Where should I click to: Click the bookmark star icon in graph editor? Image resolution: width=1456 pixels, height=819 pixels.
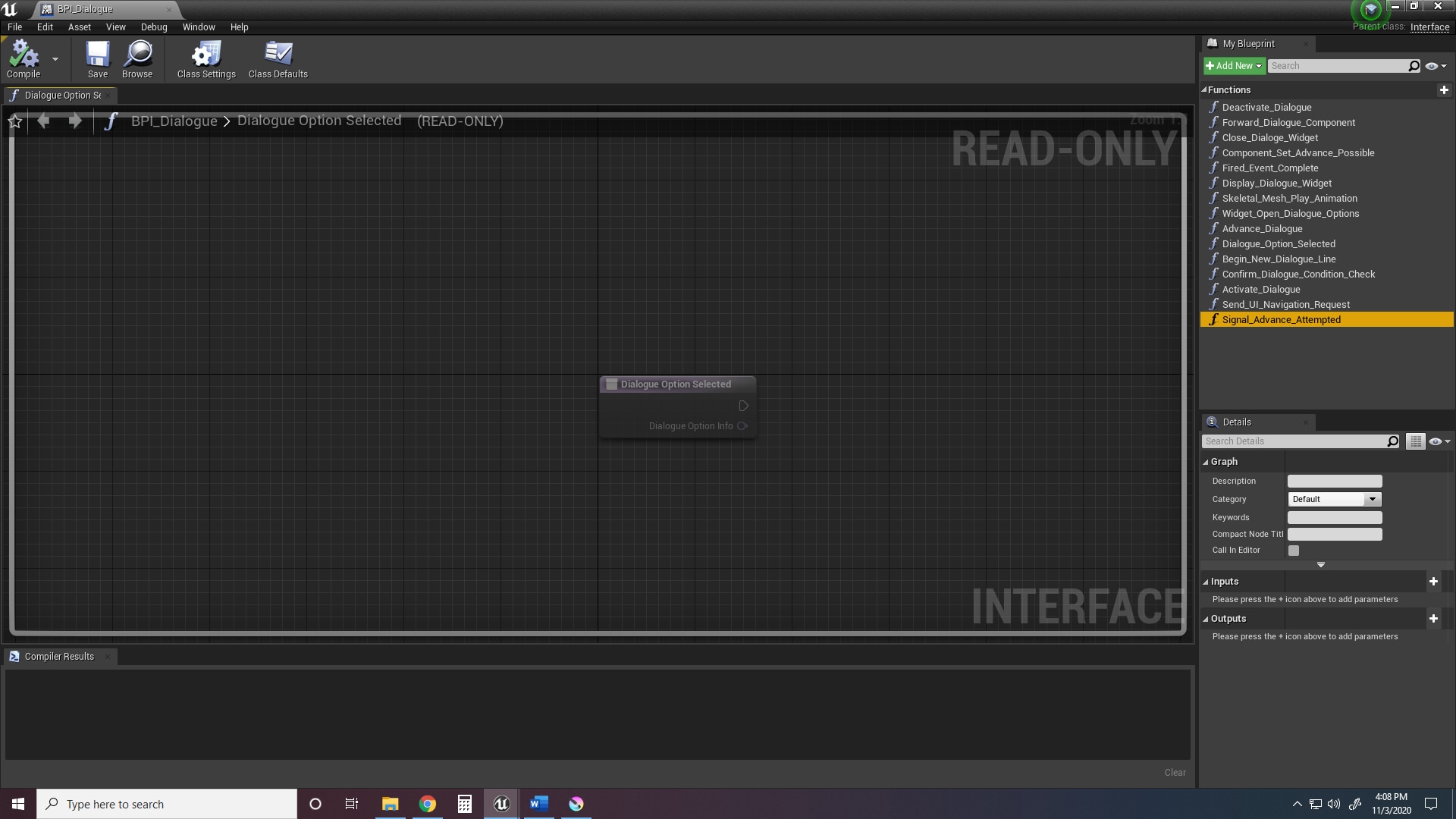point(15,121)
